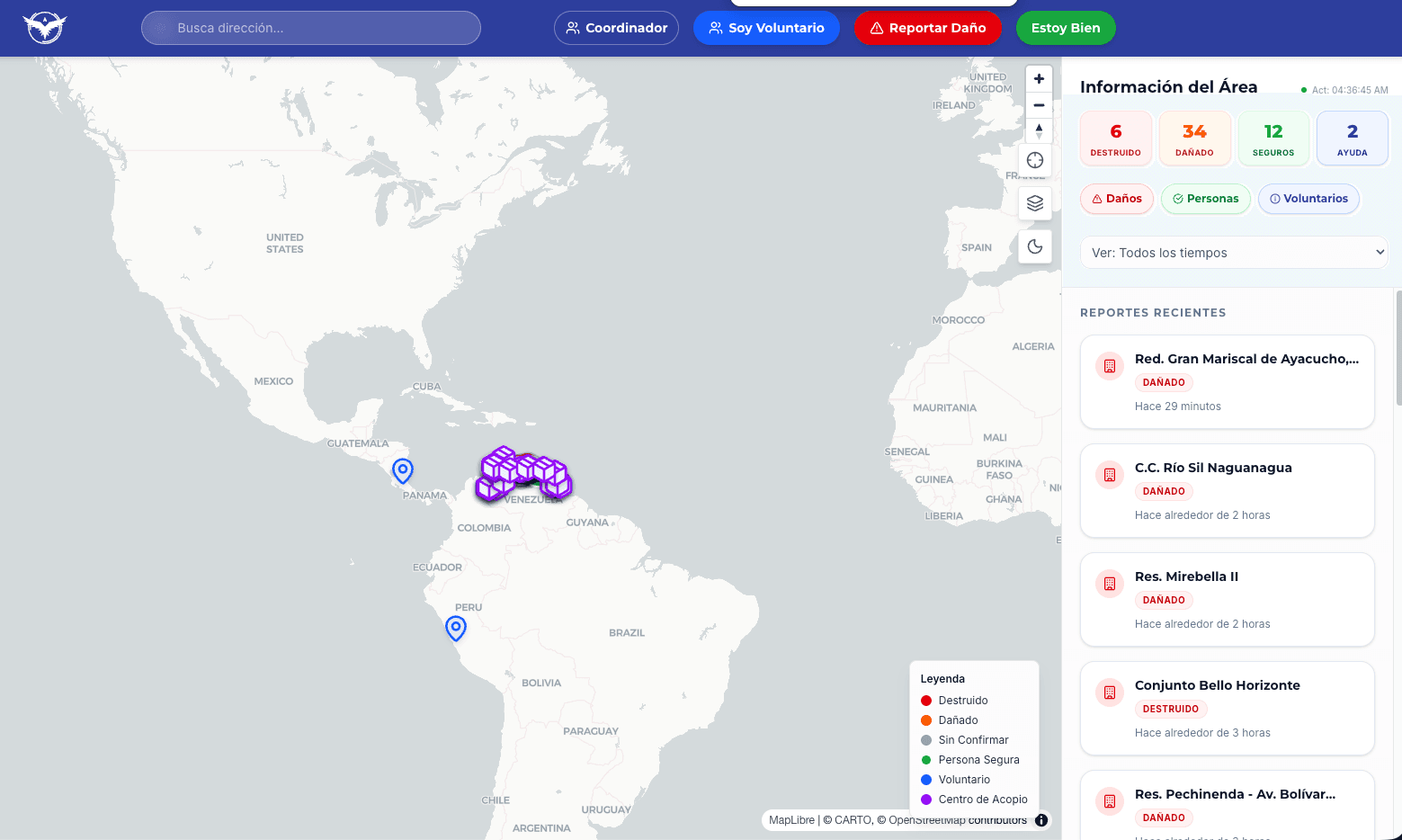Zoom out of the map

click(x=1039, y=105)
